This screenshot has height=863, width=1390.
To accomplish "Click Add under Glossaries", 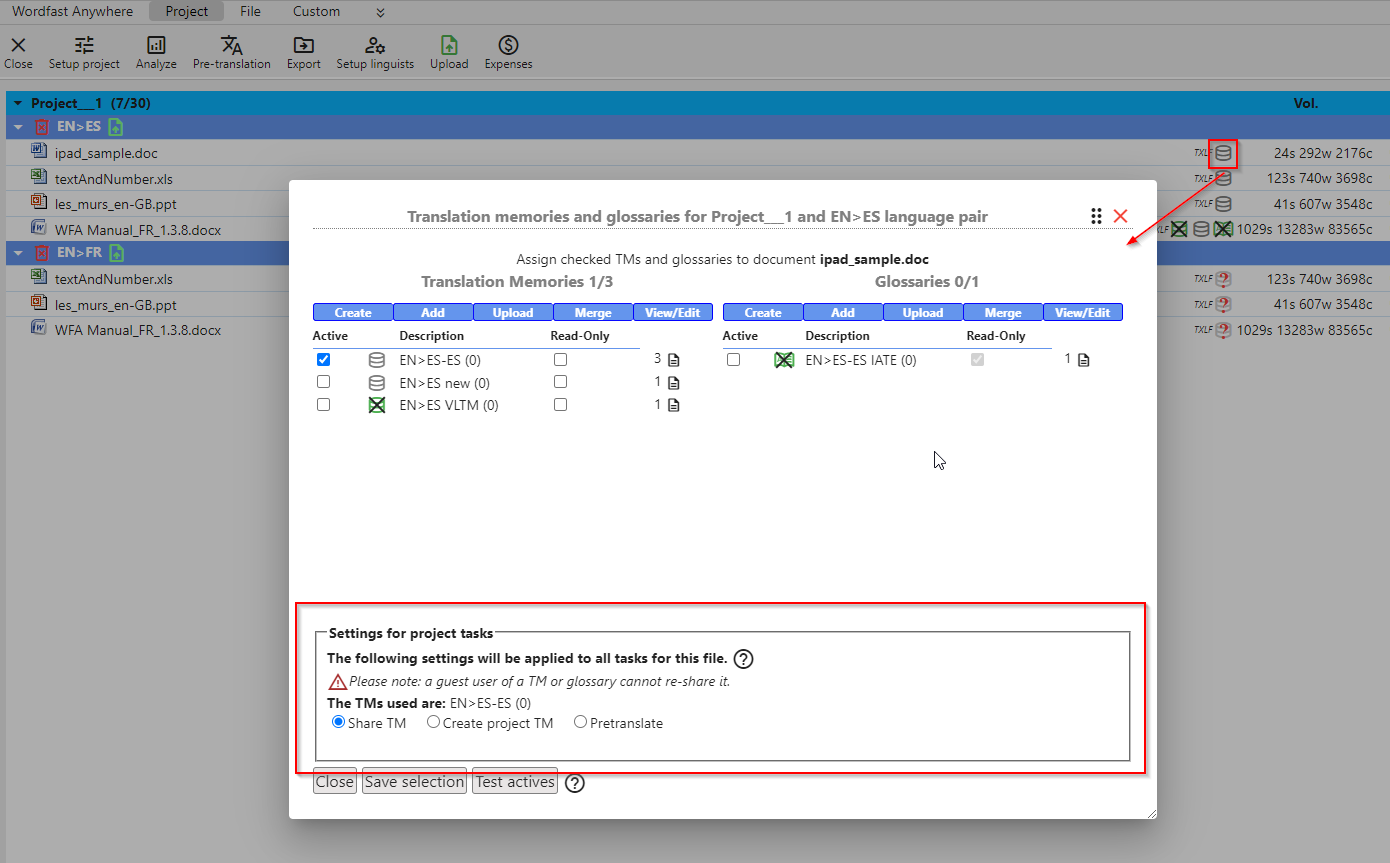I will tap(843, 313).
